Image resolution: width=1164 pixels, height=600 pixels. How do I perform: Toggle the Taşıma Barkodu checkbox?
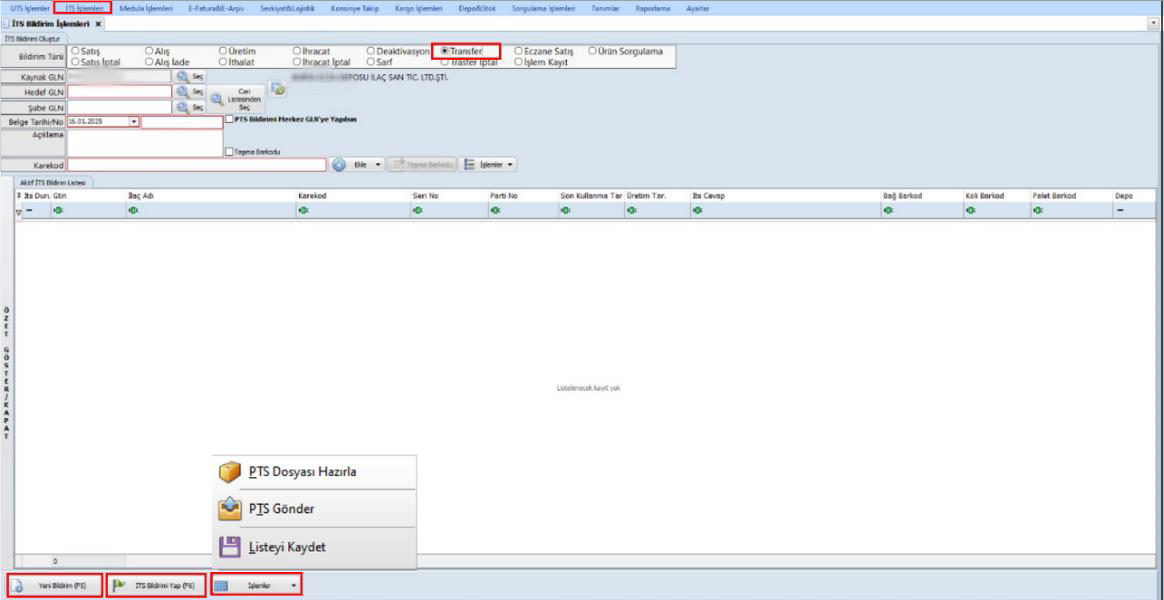[231, 152]
